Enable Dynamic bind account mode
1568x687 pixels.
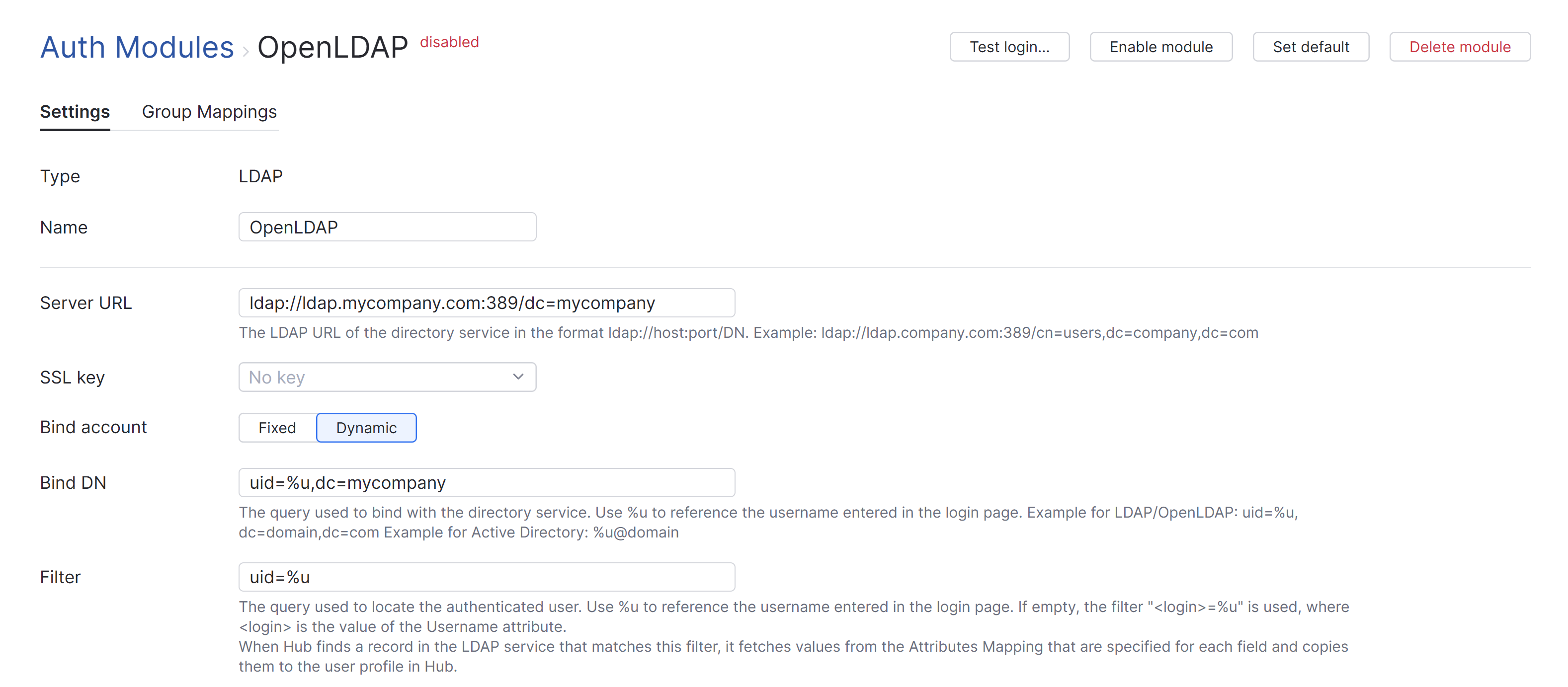point(366,427)
